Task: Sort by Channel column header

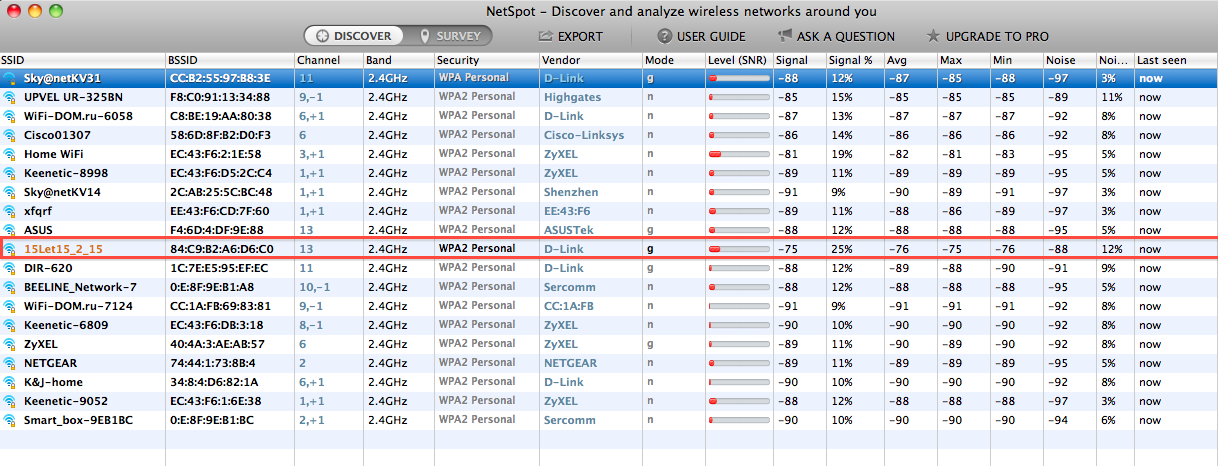Action: (329, 60)
